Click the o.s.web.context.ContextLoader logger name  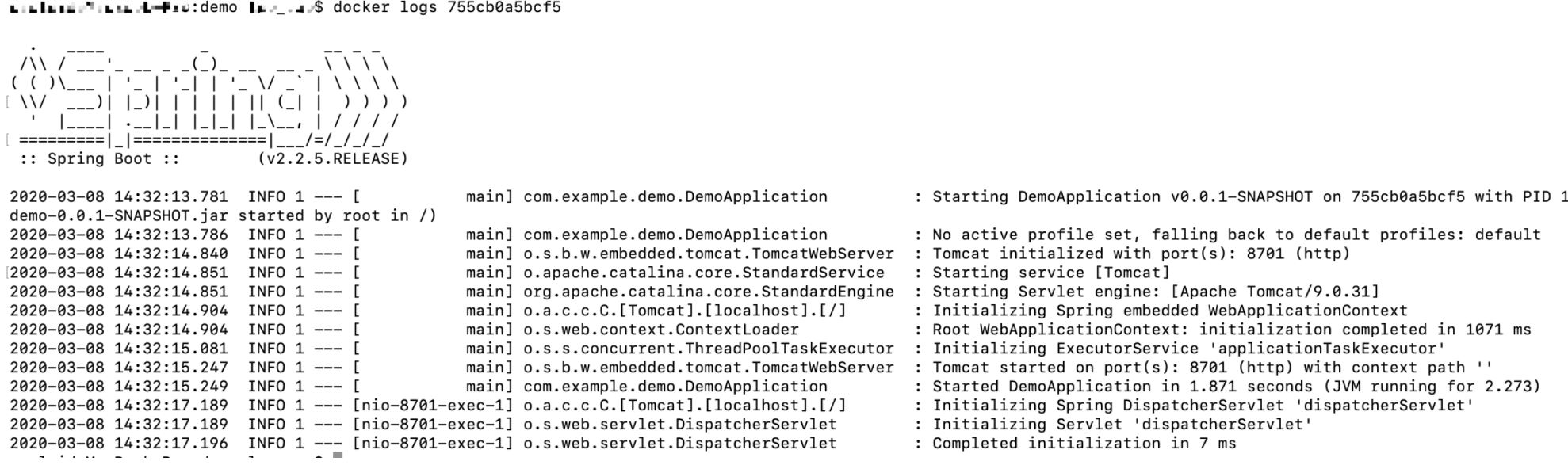pyautogui.click(x=661, y=330)
